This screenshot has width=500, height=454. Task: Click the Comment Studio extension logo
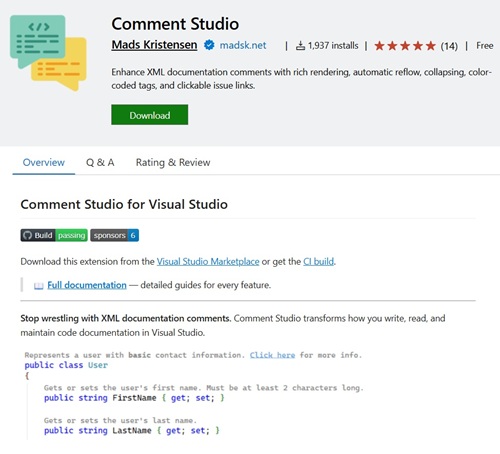[x=48, y=53]
